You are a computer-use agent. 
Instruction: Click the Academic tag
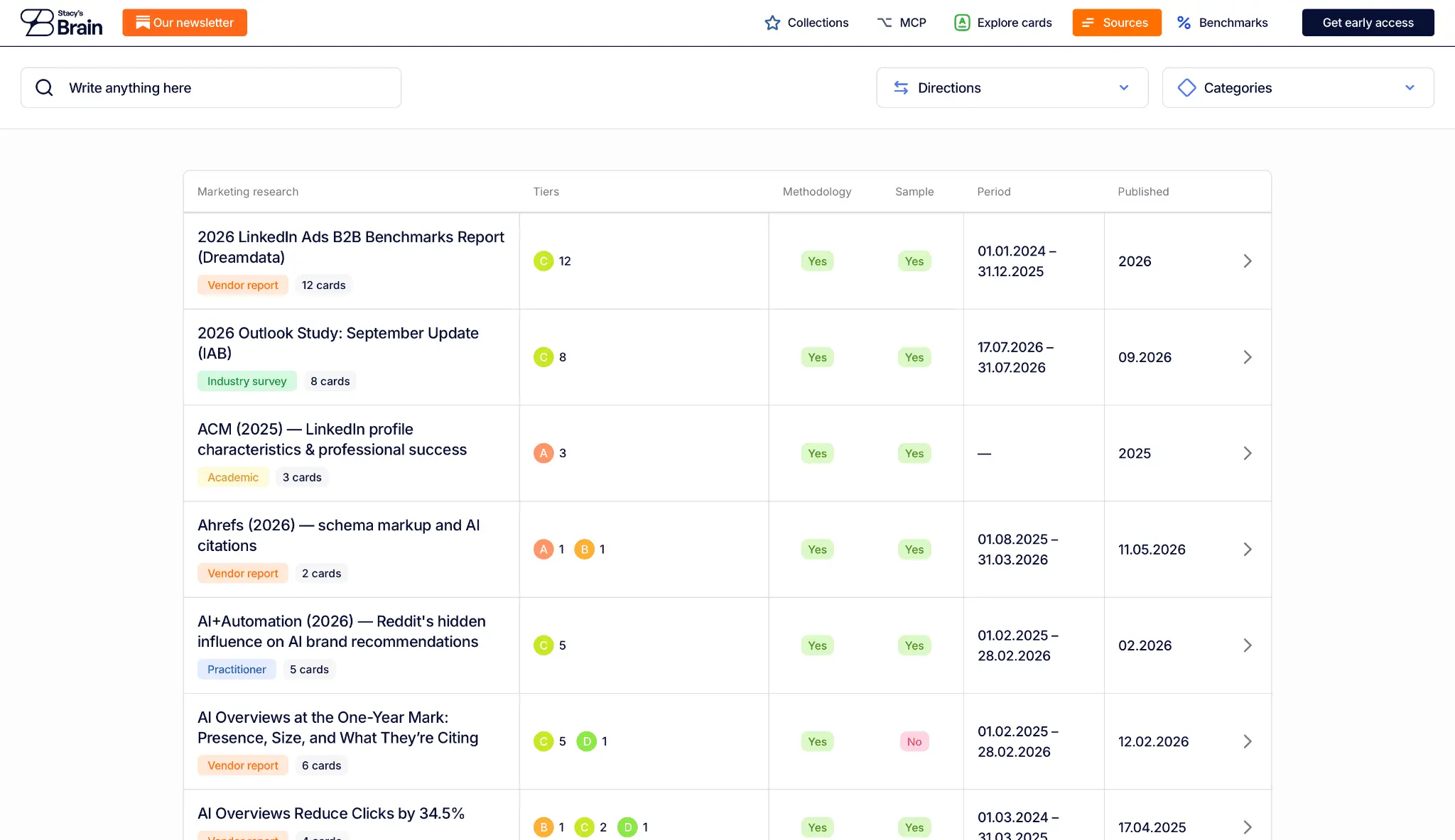[233, 477]
